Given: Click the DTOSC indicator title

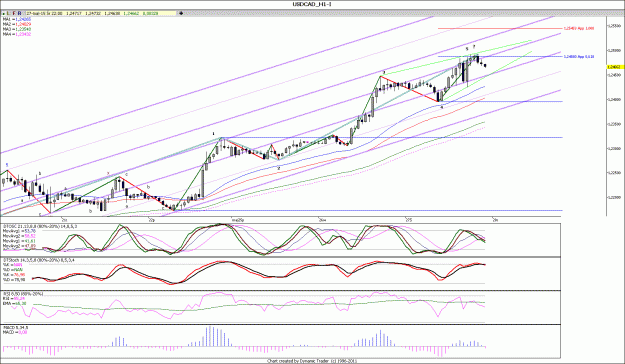Looking at the screenshot, I should tap(40, 226).
